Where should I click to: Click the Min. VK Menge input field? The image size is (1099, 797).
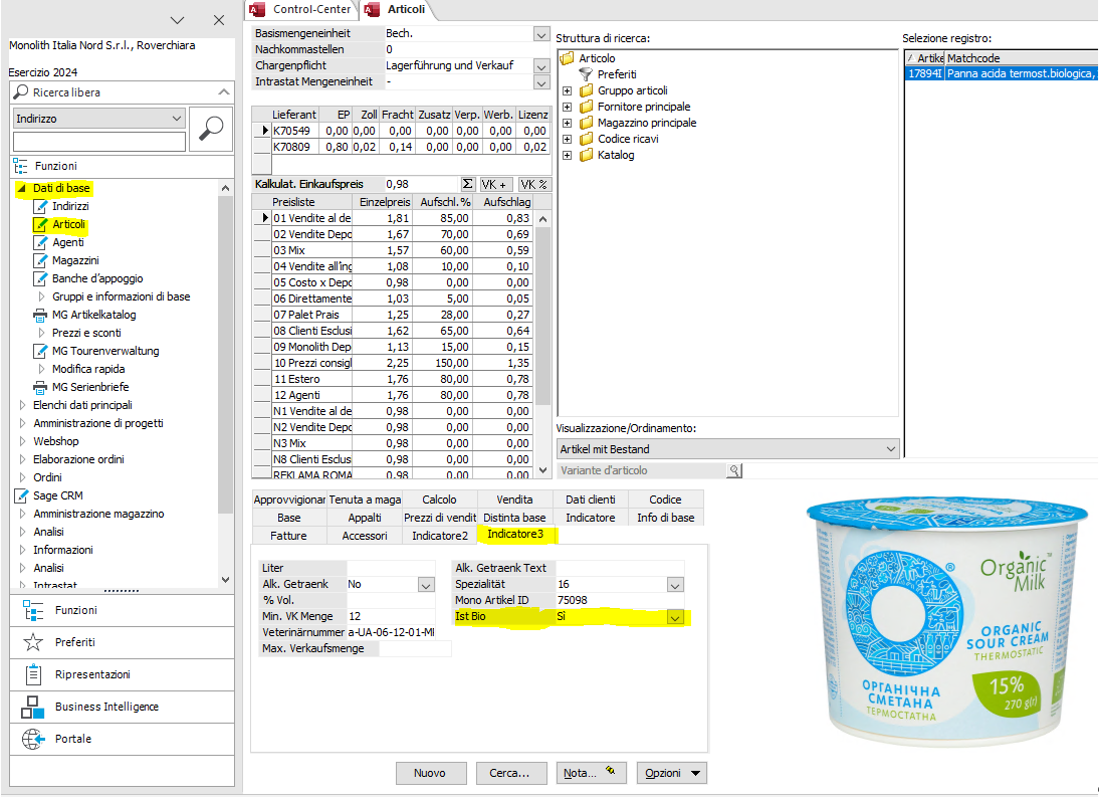pyautogui.click(x=393, y=616)
